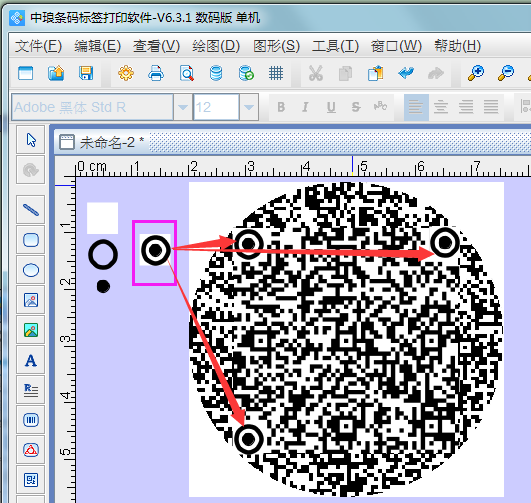Click the Adobe 黑体 Std R font field
531x503 pixels.
[x=92, y=107]
